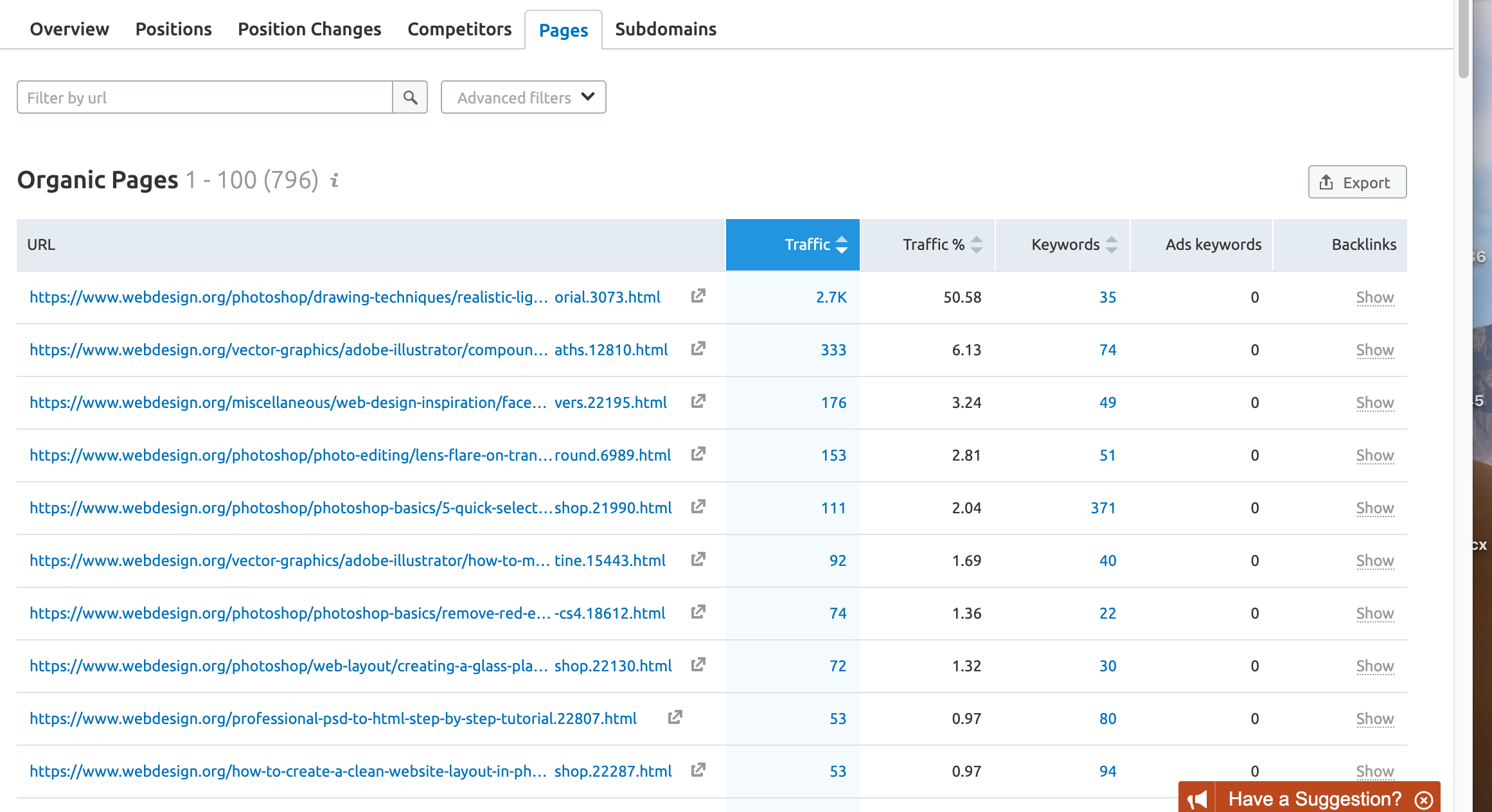Open the Position Changes tab

click(x=310, y=30)
